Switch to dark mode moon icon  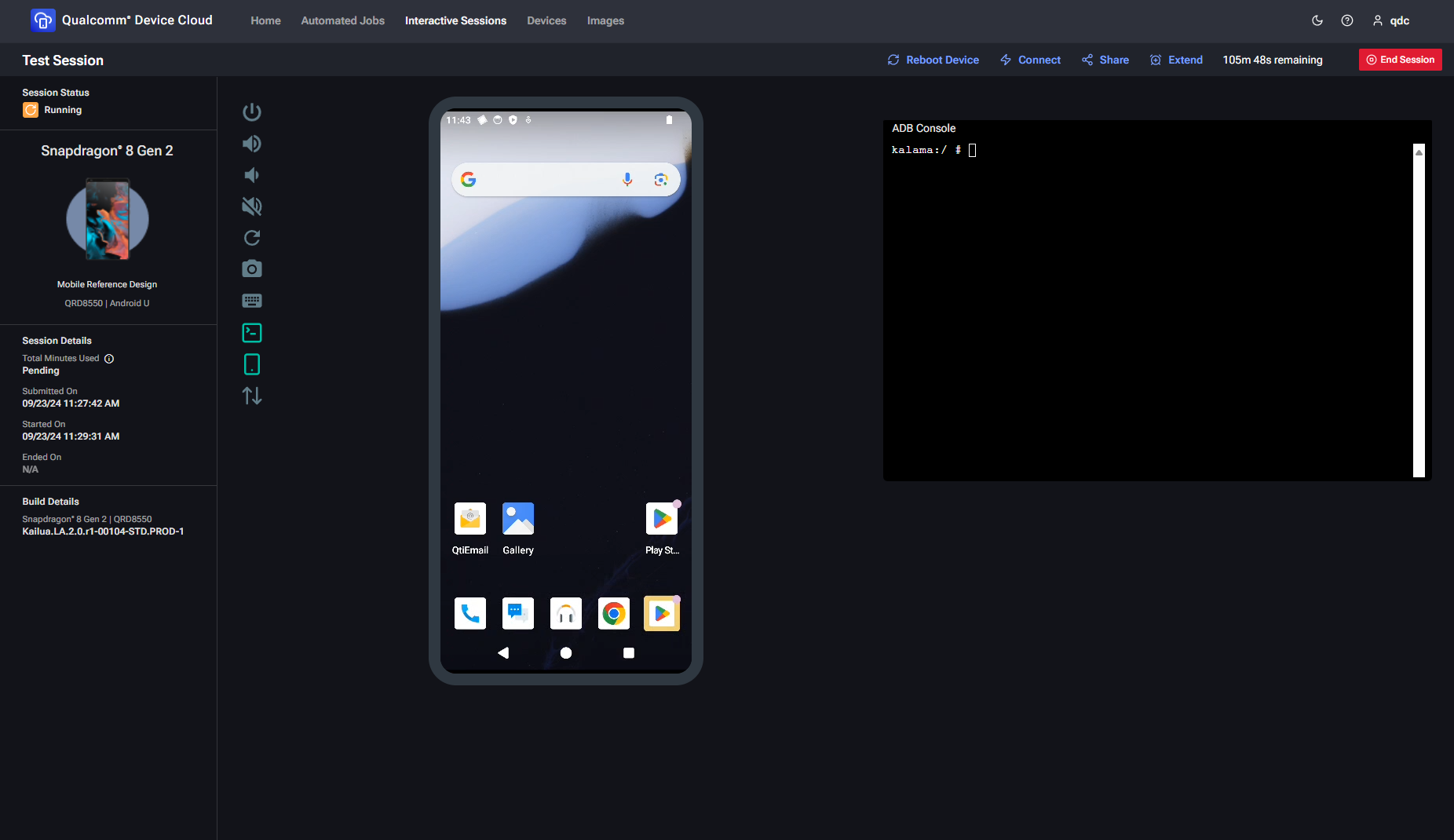[1317, 20]
